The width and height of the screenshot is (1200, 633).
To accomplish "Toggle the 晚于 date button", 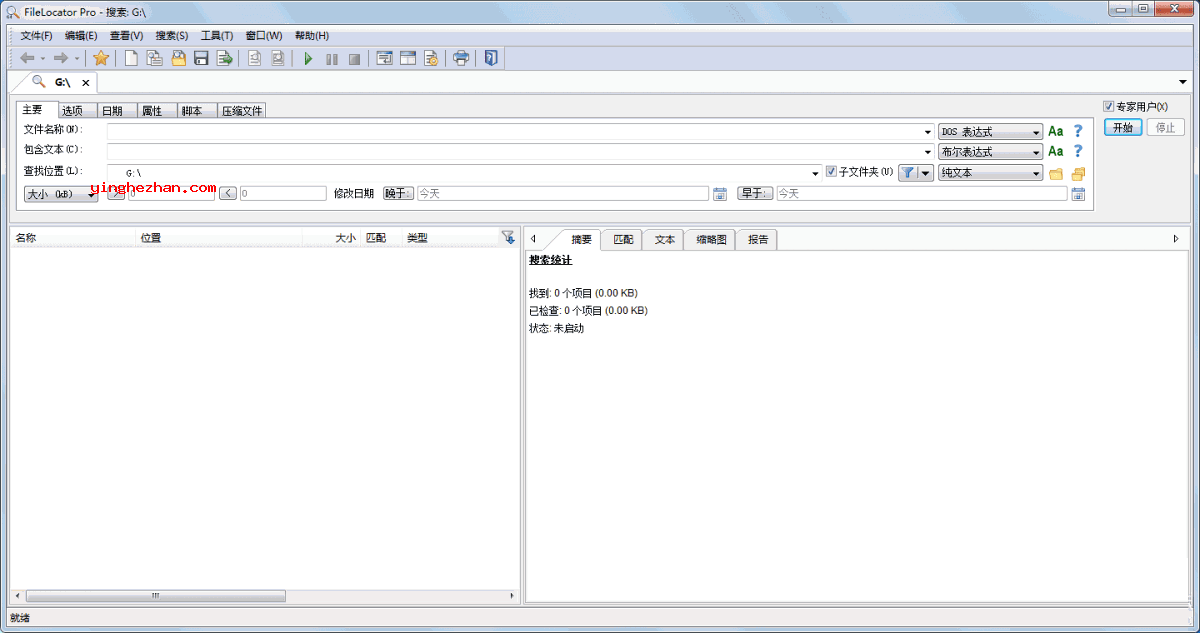I will [x=398, y=193].
